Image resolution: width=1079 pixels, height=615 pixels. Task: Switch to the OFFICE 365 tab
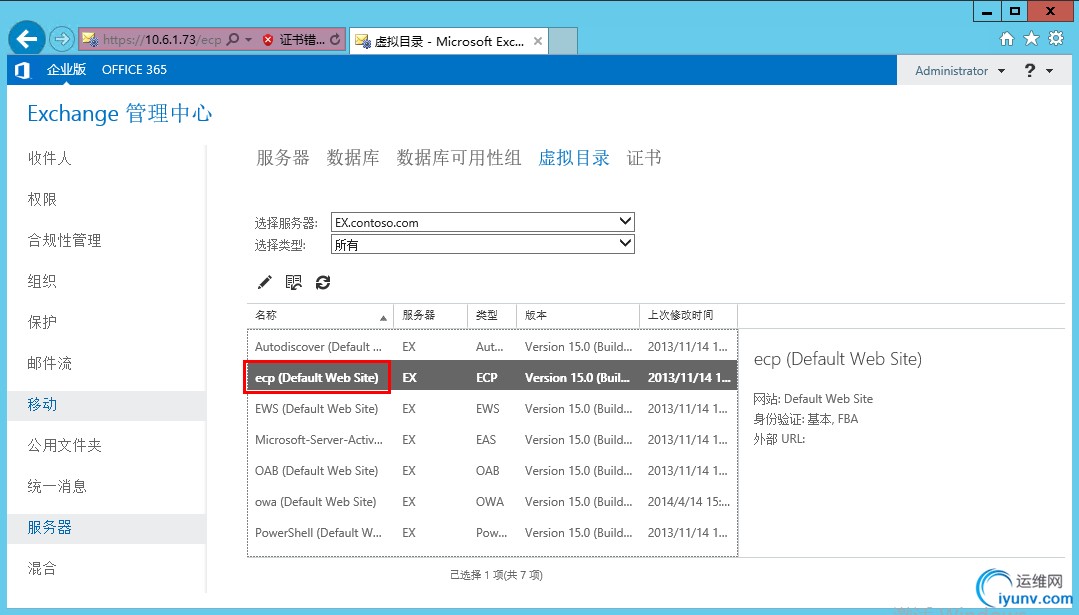(x=134, y=69)
